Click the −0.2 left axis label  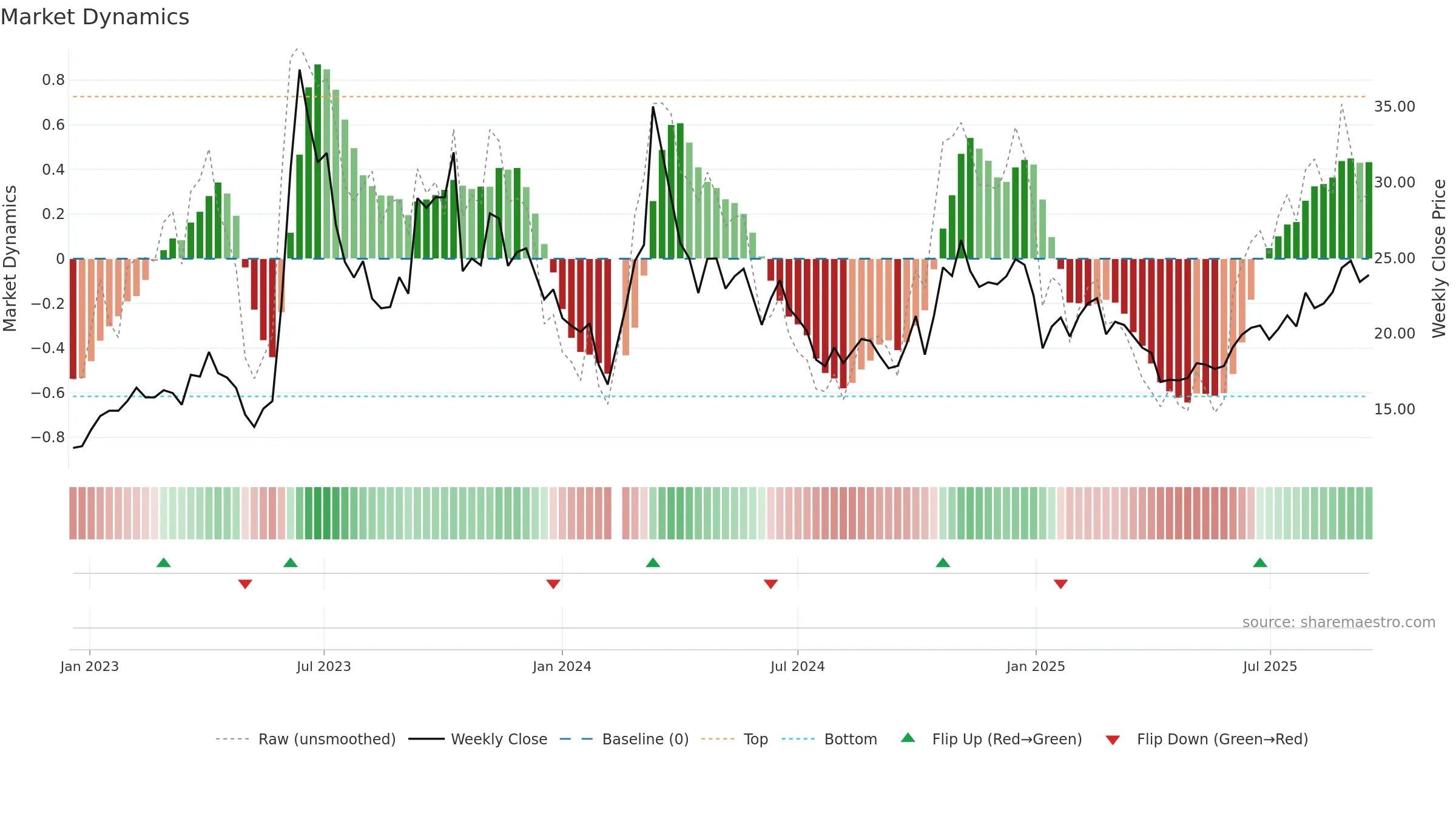(x=47, y=303)
